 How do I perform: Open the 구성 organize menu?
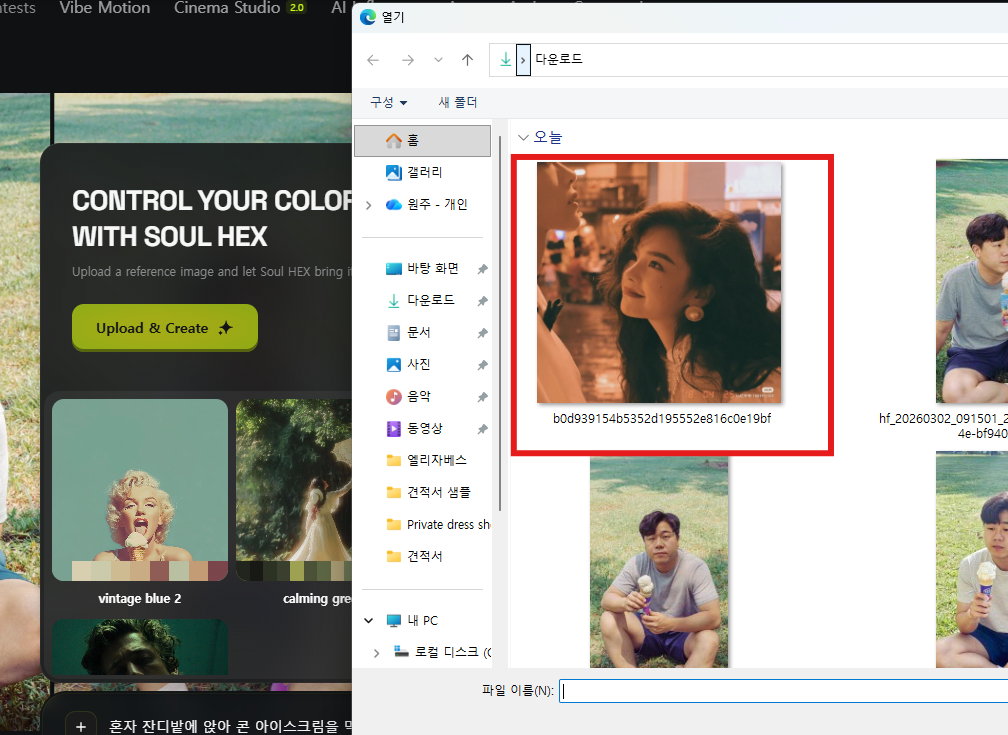pos(388,102)
